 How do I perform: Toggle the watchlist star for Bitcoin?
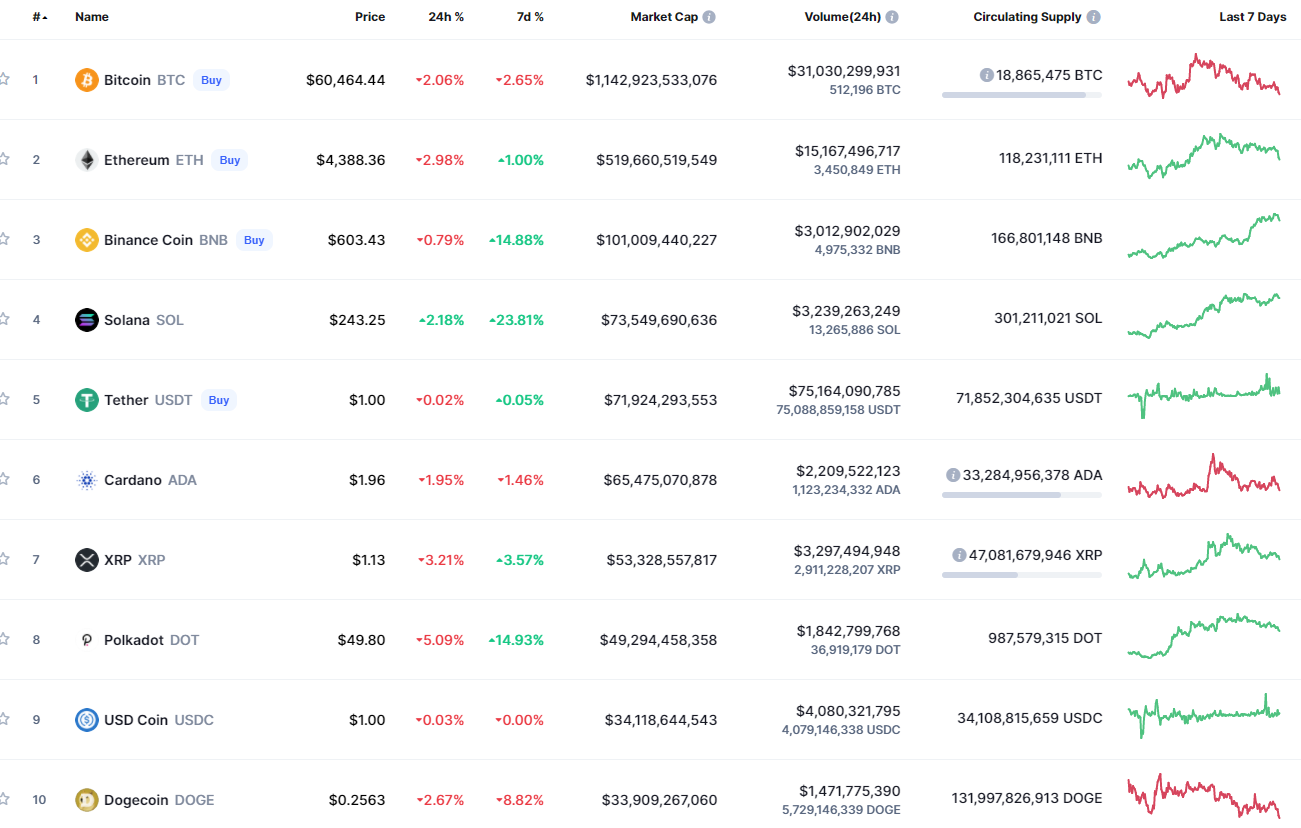click(4, 79)
